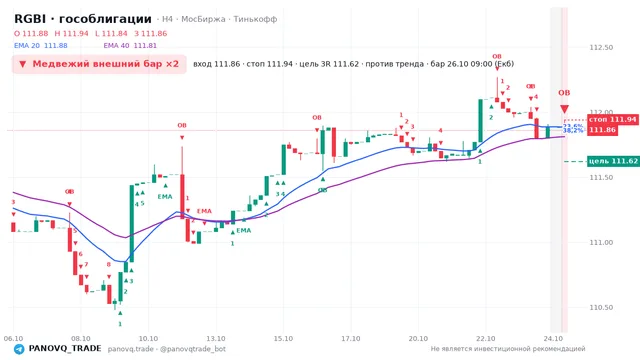This screenshot has height=360, width=640.
Task: Click the 111.00 price axis label
Action: [x=601, y=242]
